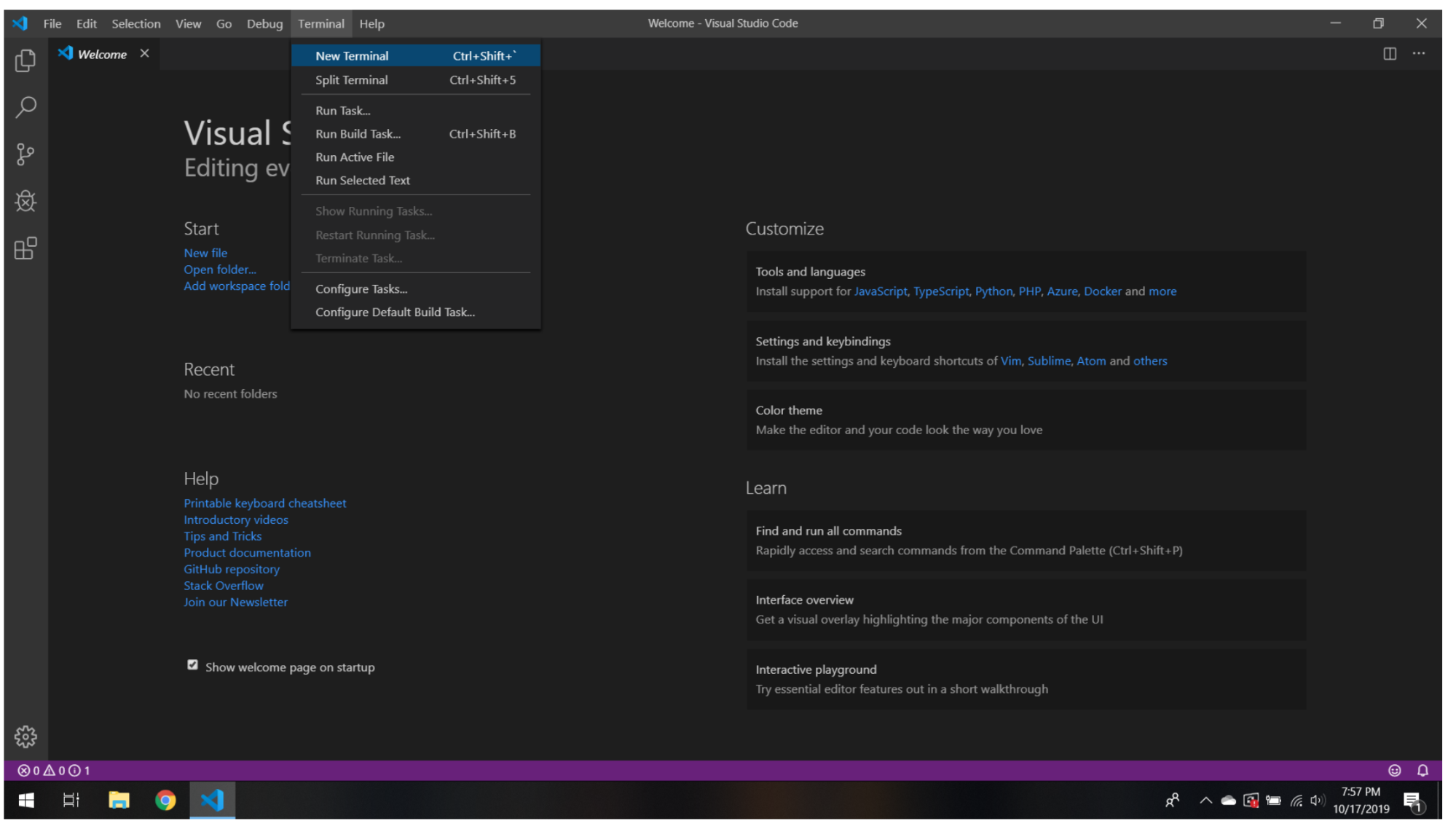Viewport: 1456px width, 829px height.
Task: Open Stack Overflow link
Action: pyautogui.click(x=224, y=586)
